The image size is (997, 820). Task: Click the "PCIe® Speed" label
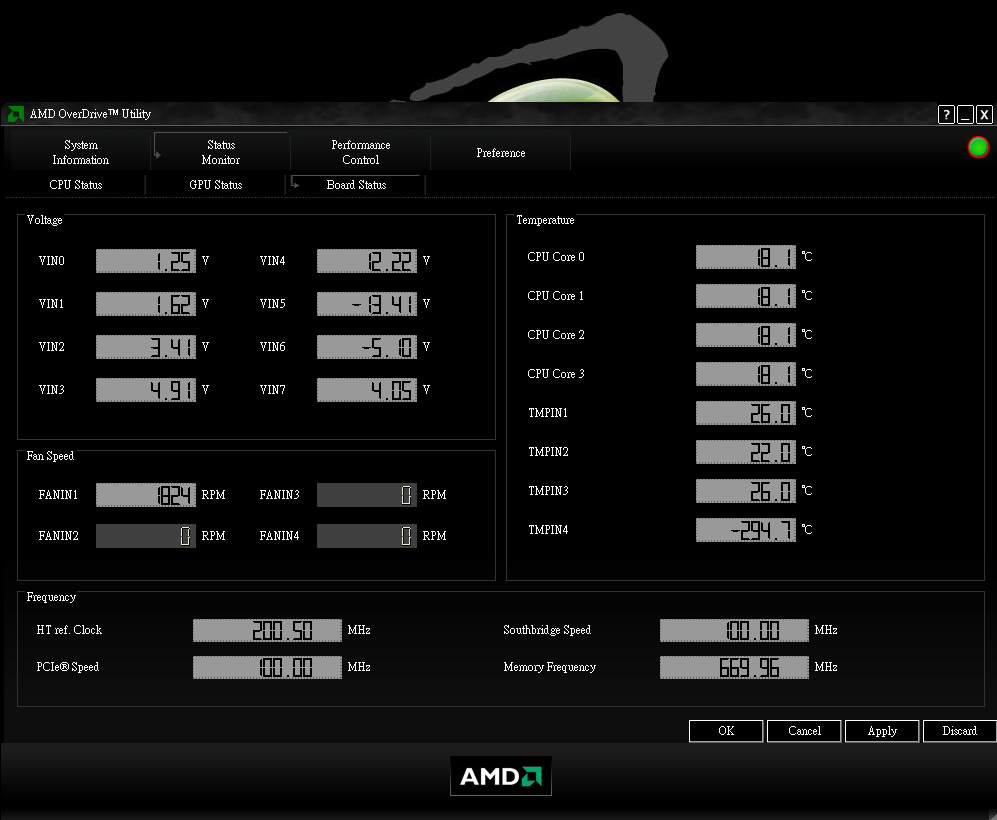pyautogui.click(x=67, y=667)
